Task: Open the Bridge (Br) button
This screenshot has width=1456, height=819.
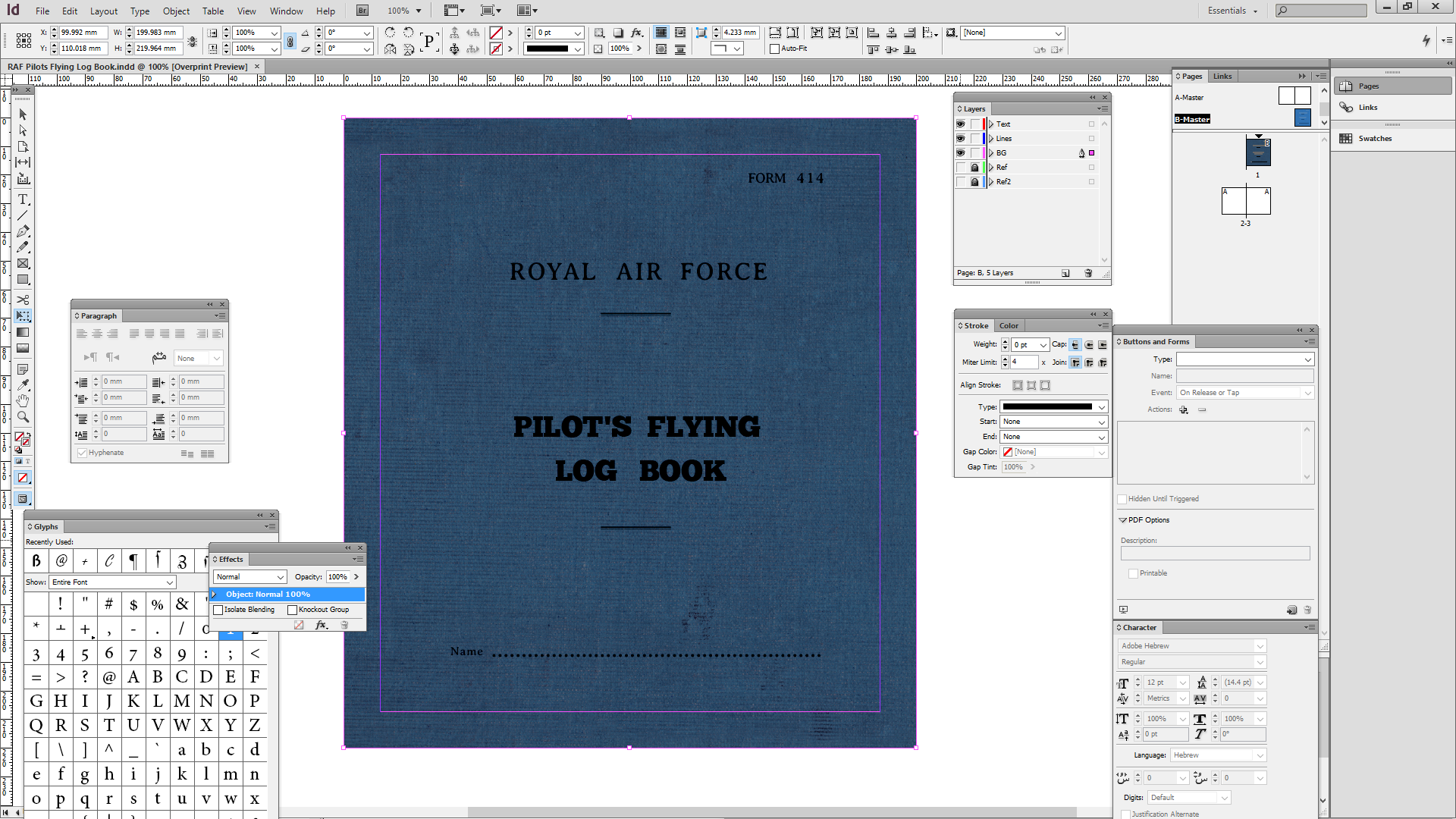Action: coord(362,11)
